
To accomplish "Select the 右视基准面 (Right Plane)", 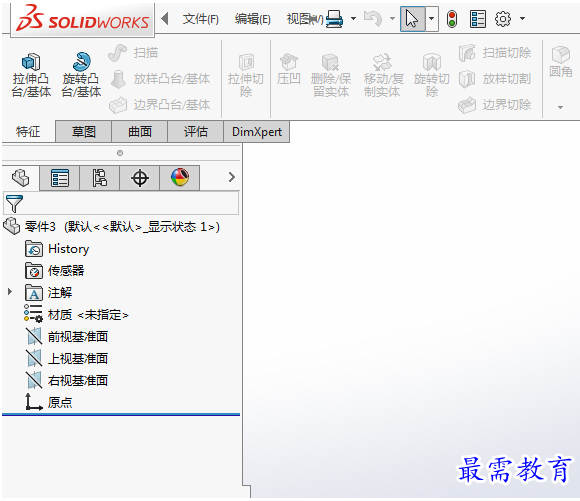I will point(67,380).
